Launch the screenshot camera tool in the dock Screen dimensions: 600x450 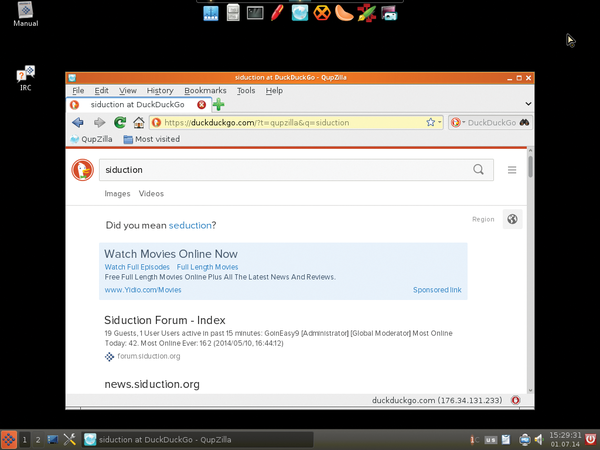click(x=389, y=13)
